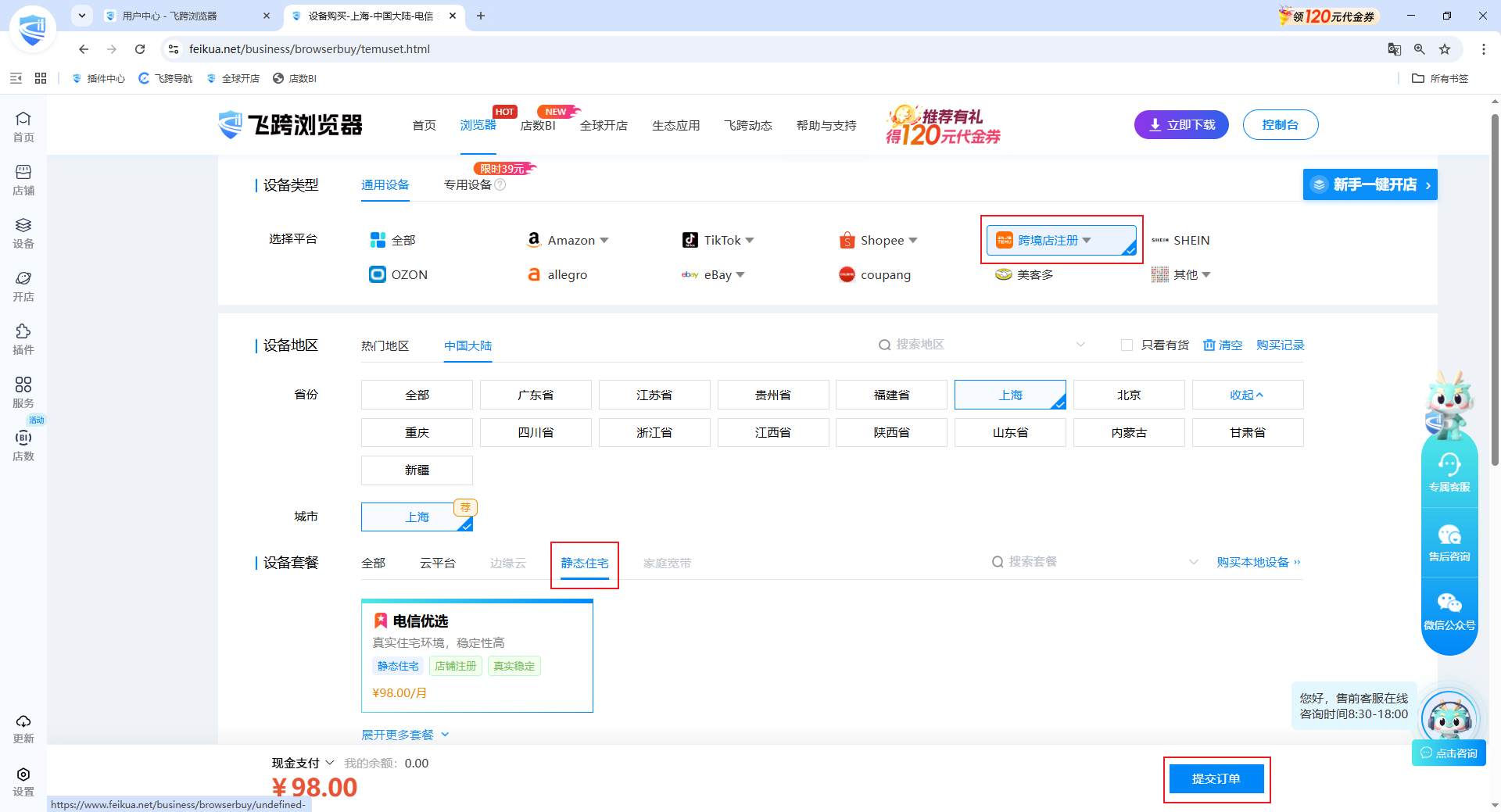Open the 控制台 console button

pos(1281,125)
